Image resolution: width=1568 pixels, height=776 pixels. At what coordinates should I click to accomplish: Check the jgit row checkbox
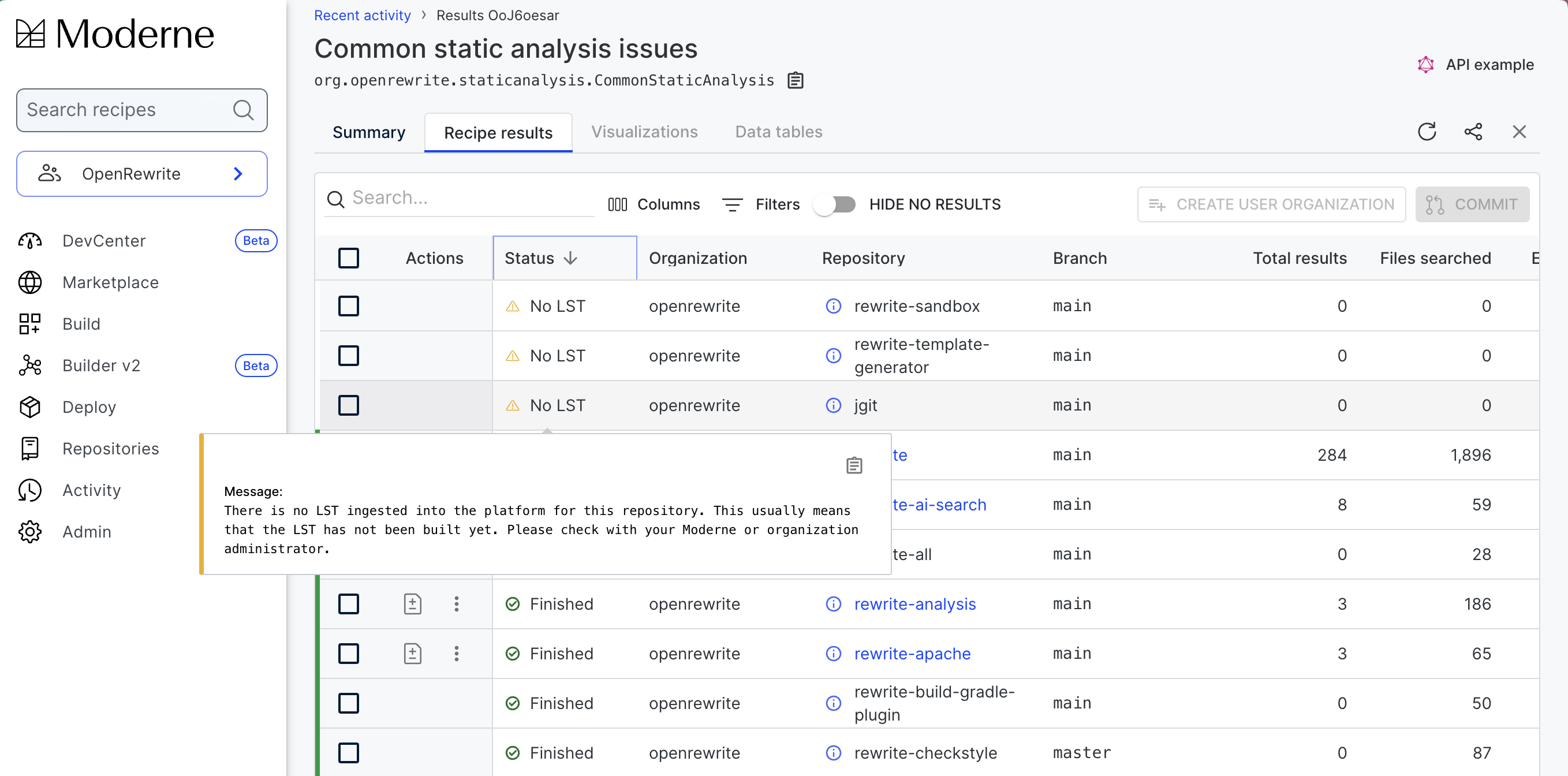click(349, 405)
